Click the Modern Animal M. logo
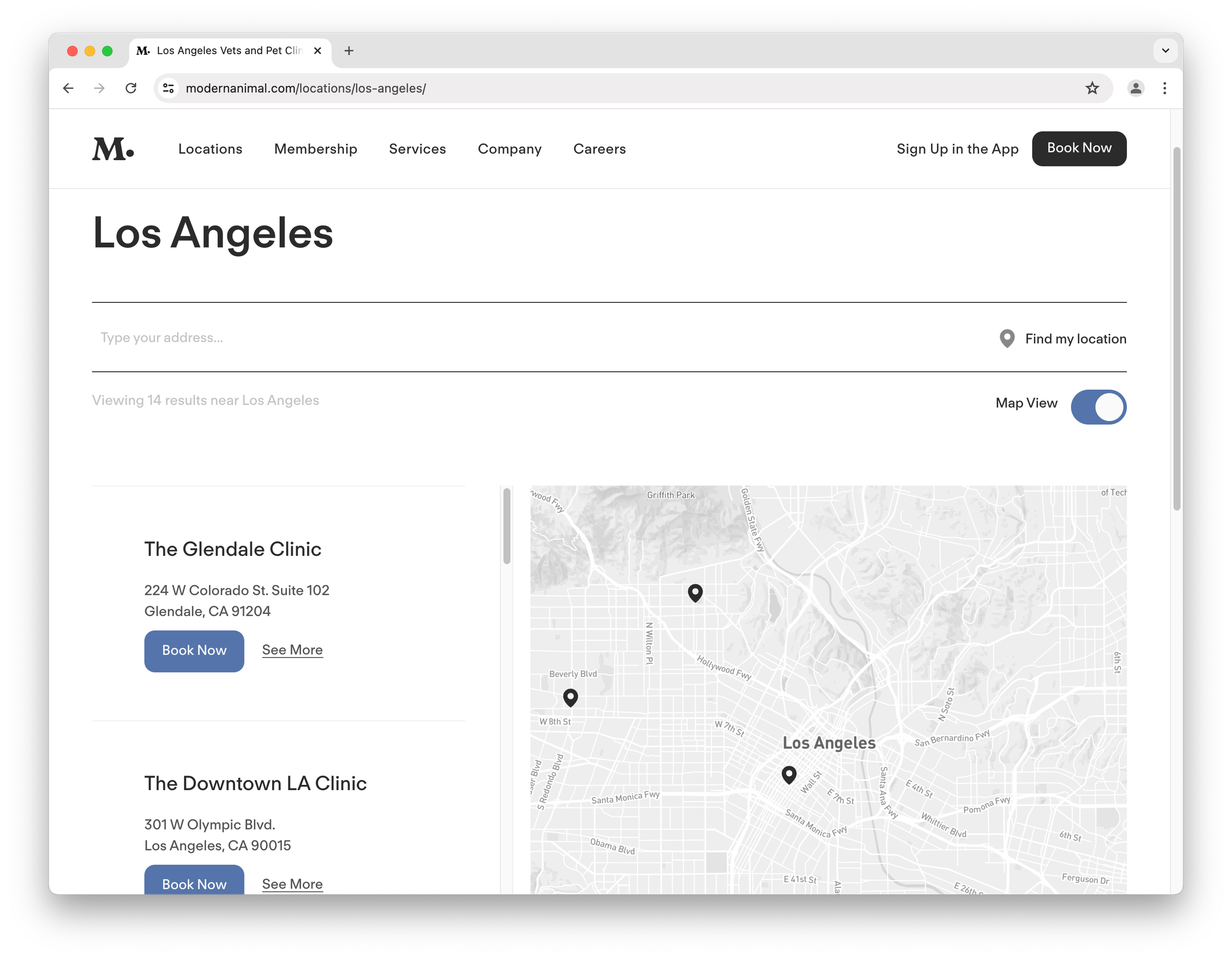Screen dimensions: 1232x959 (x=113, y=149)
